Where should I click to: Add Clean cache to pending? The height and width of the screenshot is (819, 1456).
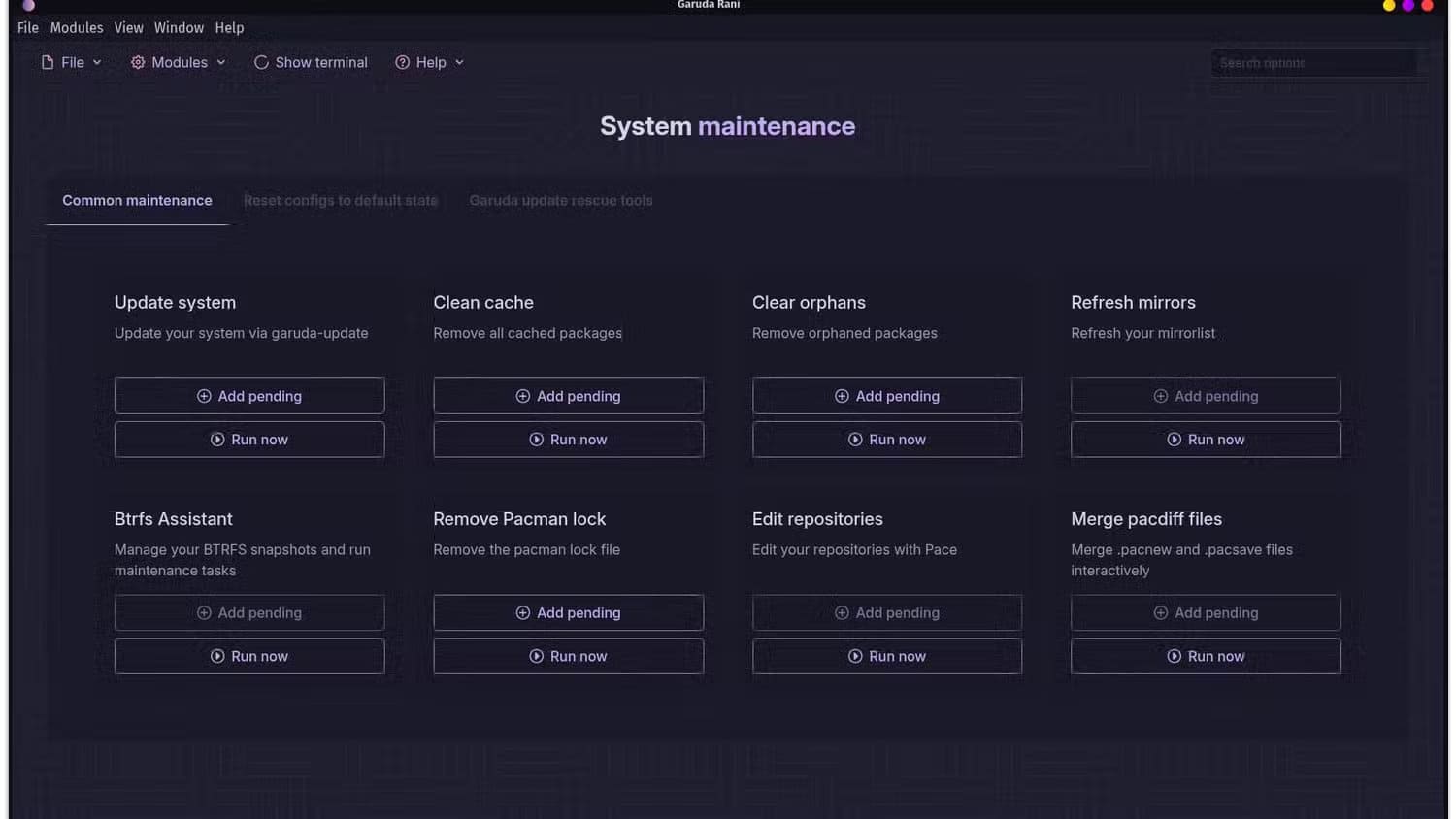(568, 396)
